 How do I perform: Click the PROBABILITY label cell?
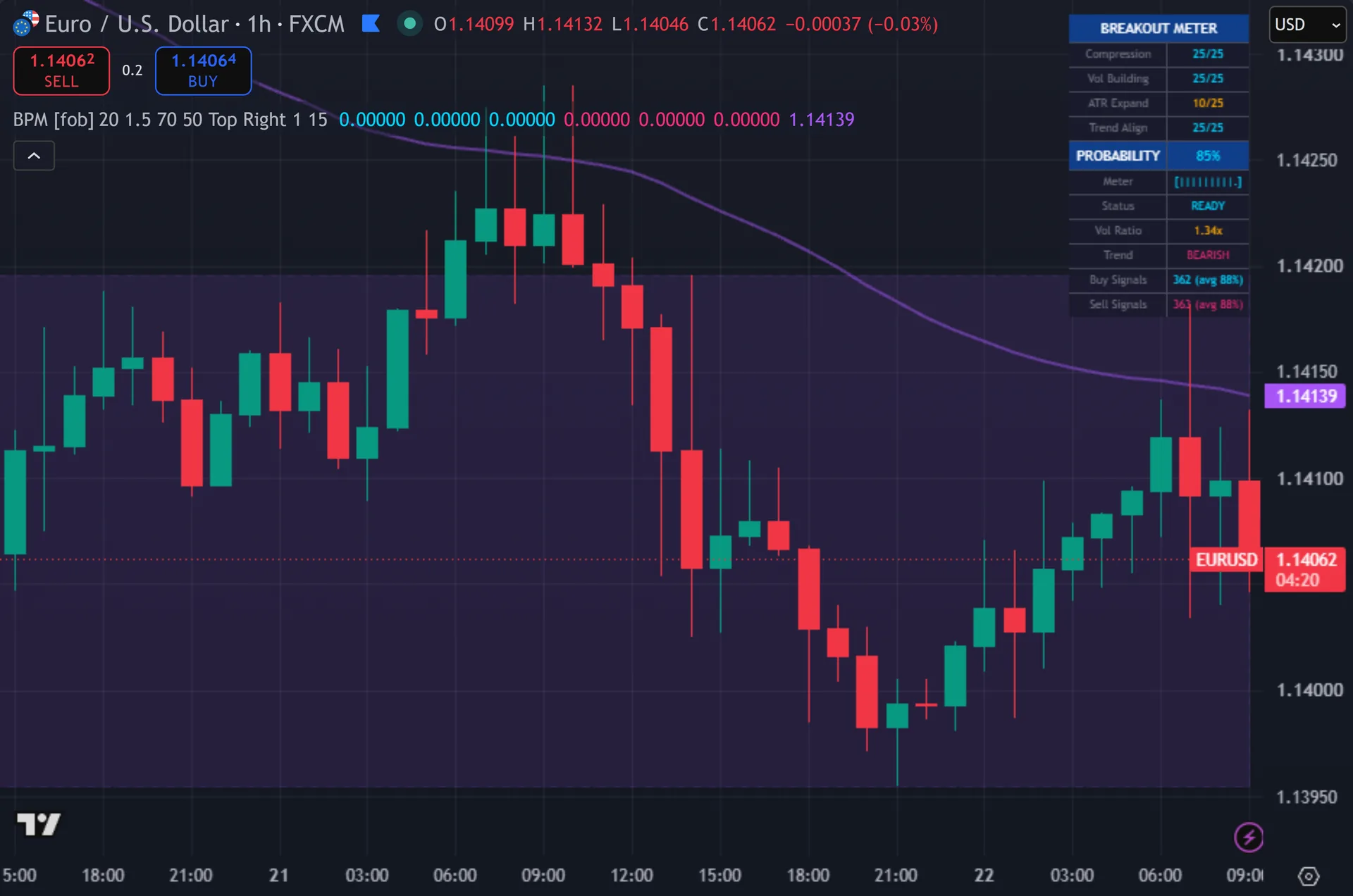pyautogui.click(x=1118, y=156)
